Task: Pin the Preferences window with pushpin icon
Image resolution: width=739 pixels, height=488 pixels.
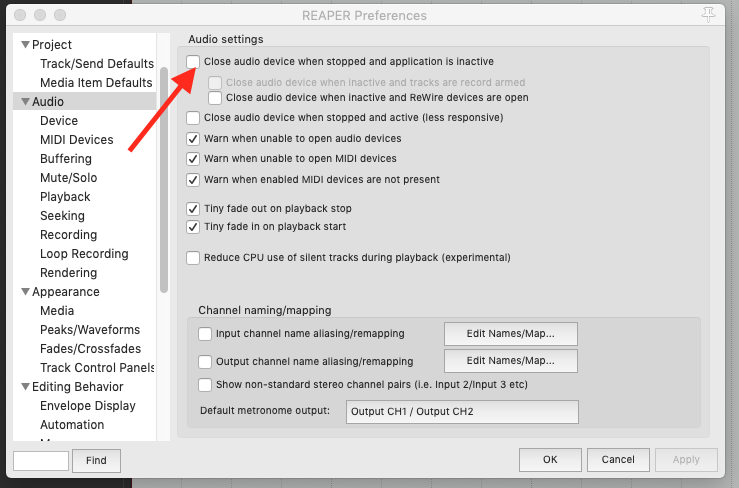Action: (x=708, y=15)
